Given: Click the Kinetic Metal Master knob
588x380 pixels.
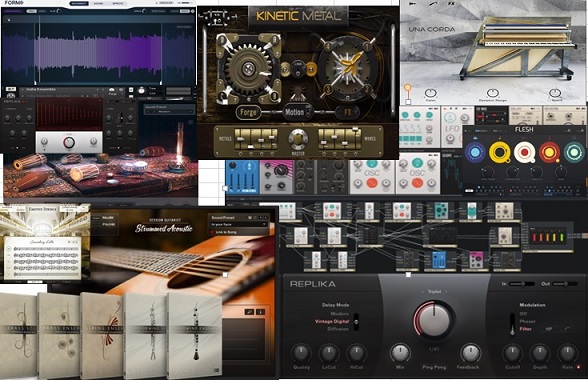Looking at the screenshot, I should 298,139.
